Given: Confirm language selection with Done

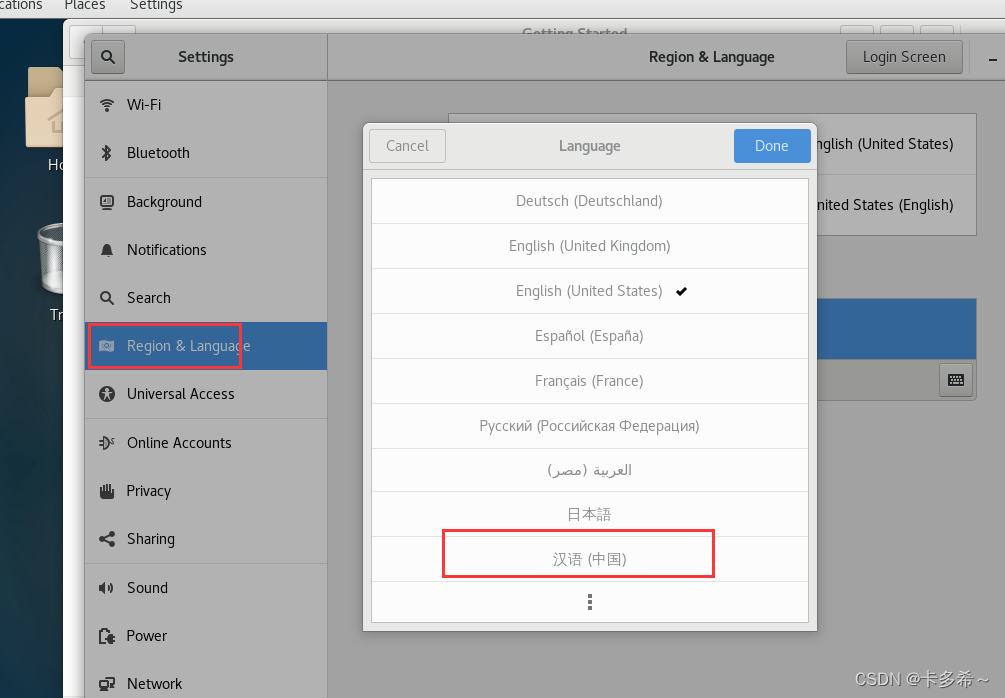Looking at the screenshot, I should point(772,146).
